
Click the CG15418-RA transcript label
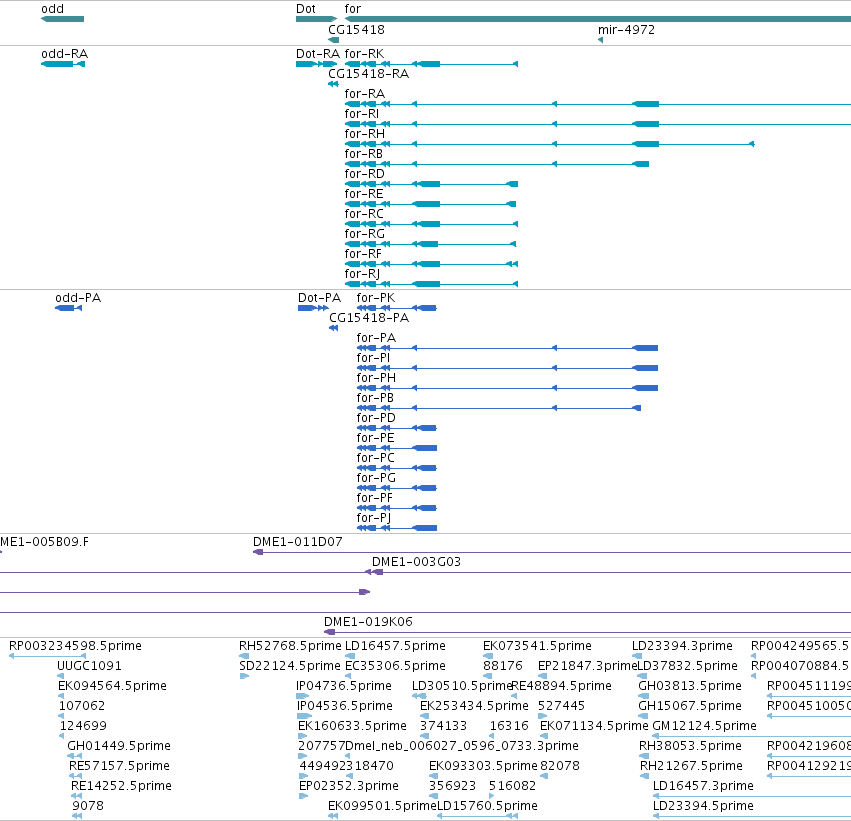point(369,74)
